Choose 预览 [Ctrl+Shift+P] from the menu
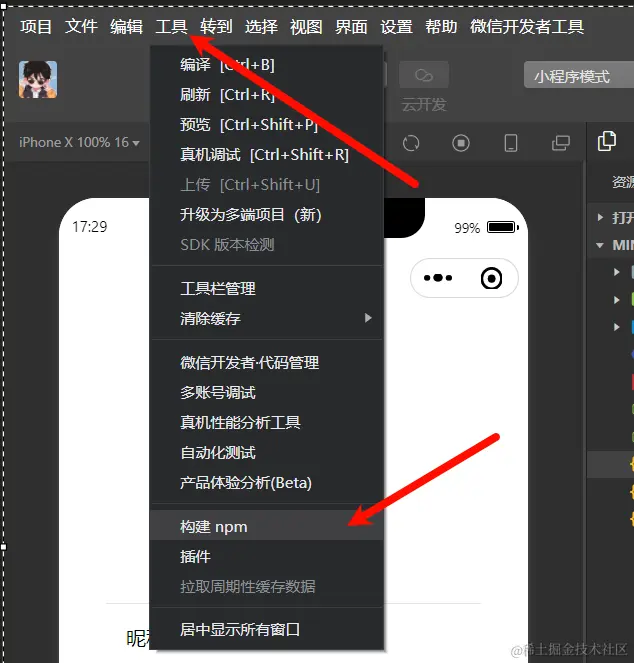The image size is (634, 663). [266, 125]
